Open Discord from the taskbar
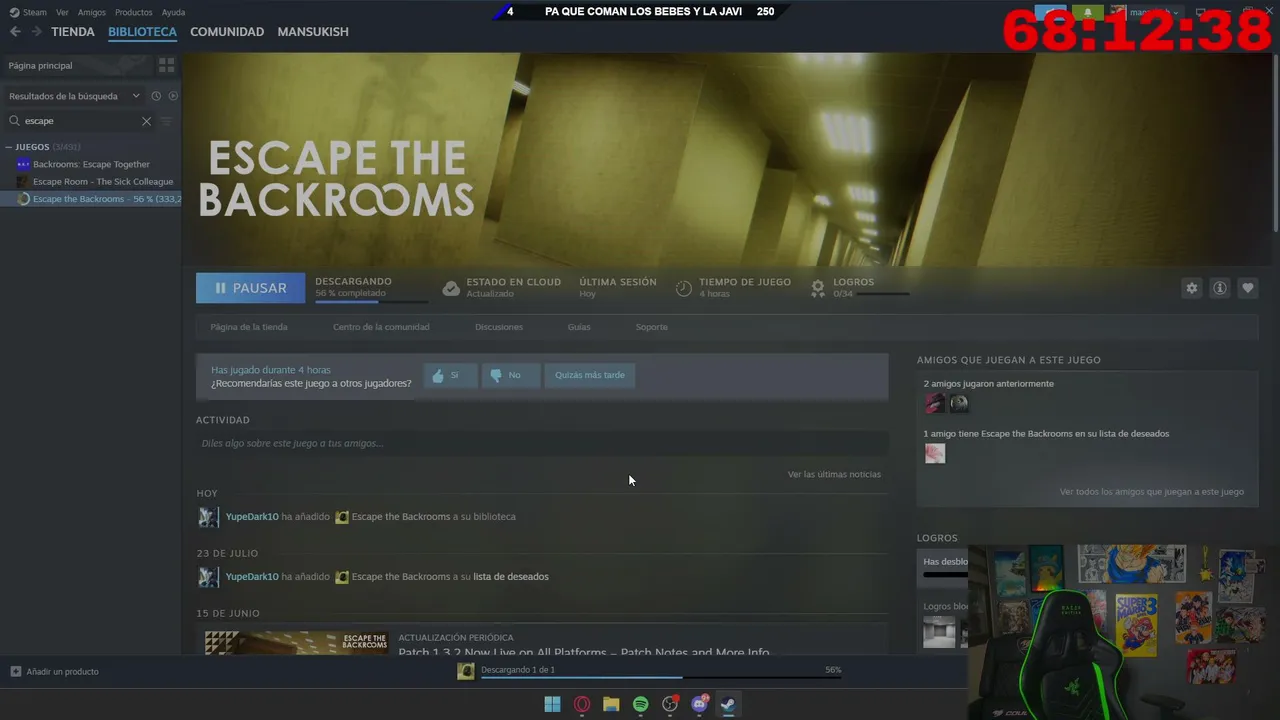Viewport: 1280px width, 720px height. (x=700, y=704)
